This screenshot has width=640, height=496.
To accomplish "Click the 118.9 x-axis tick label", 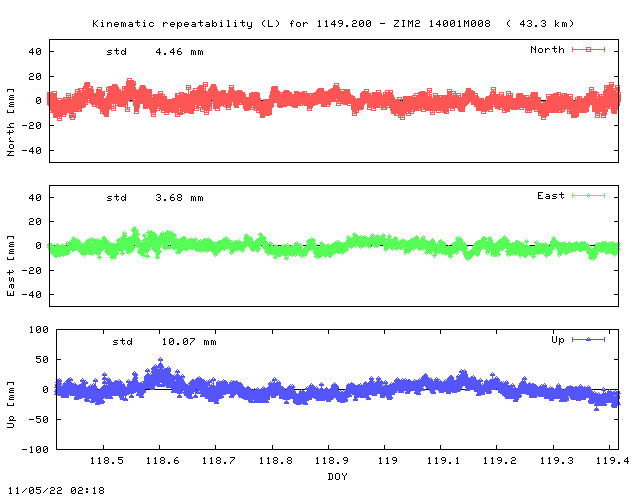I will pos(331,461).
